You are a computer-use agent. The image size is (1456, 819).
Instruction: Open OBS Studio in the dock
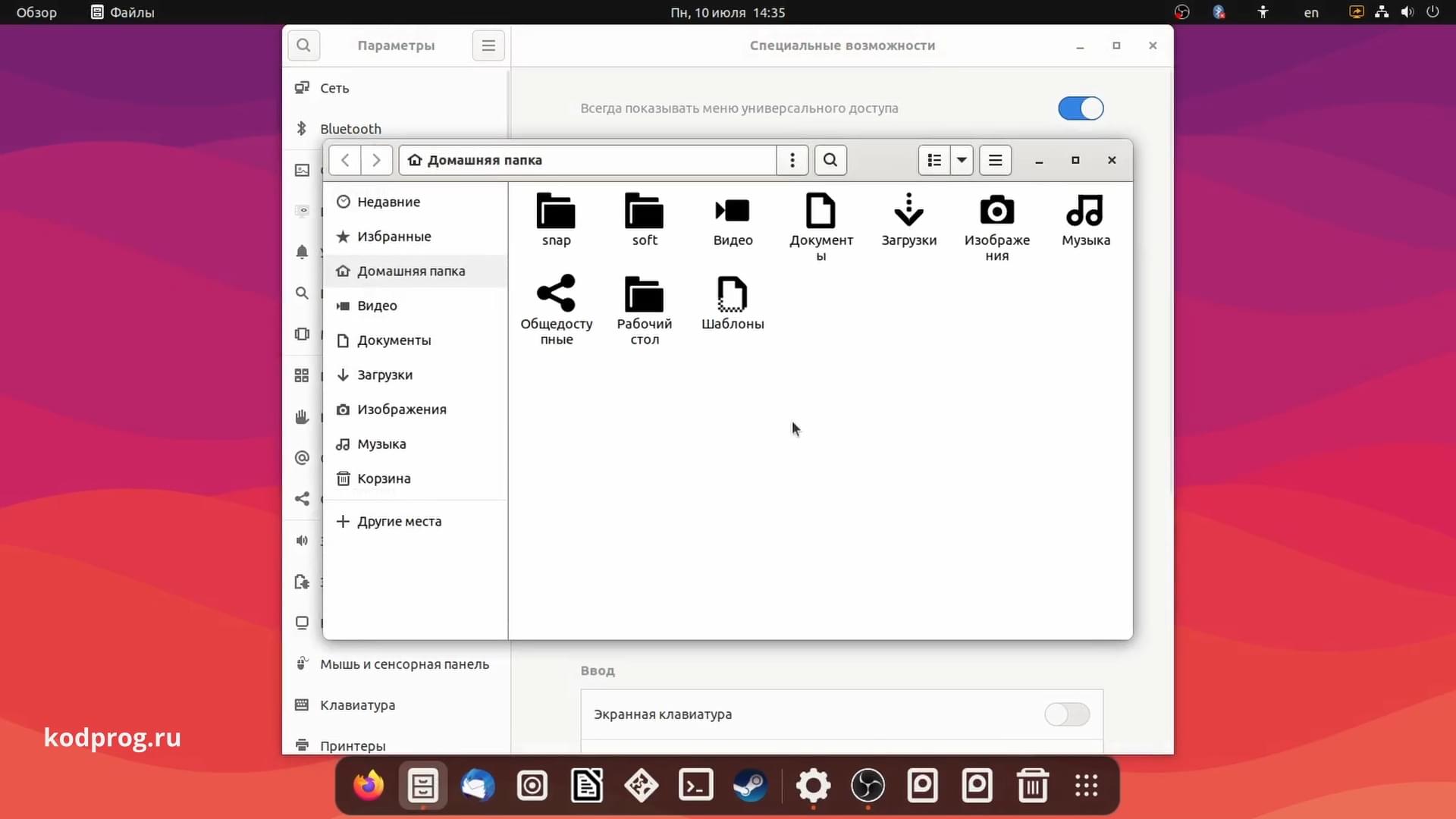868,786
